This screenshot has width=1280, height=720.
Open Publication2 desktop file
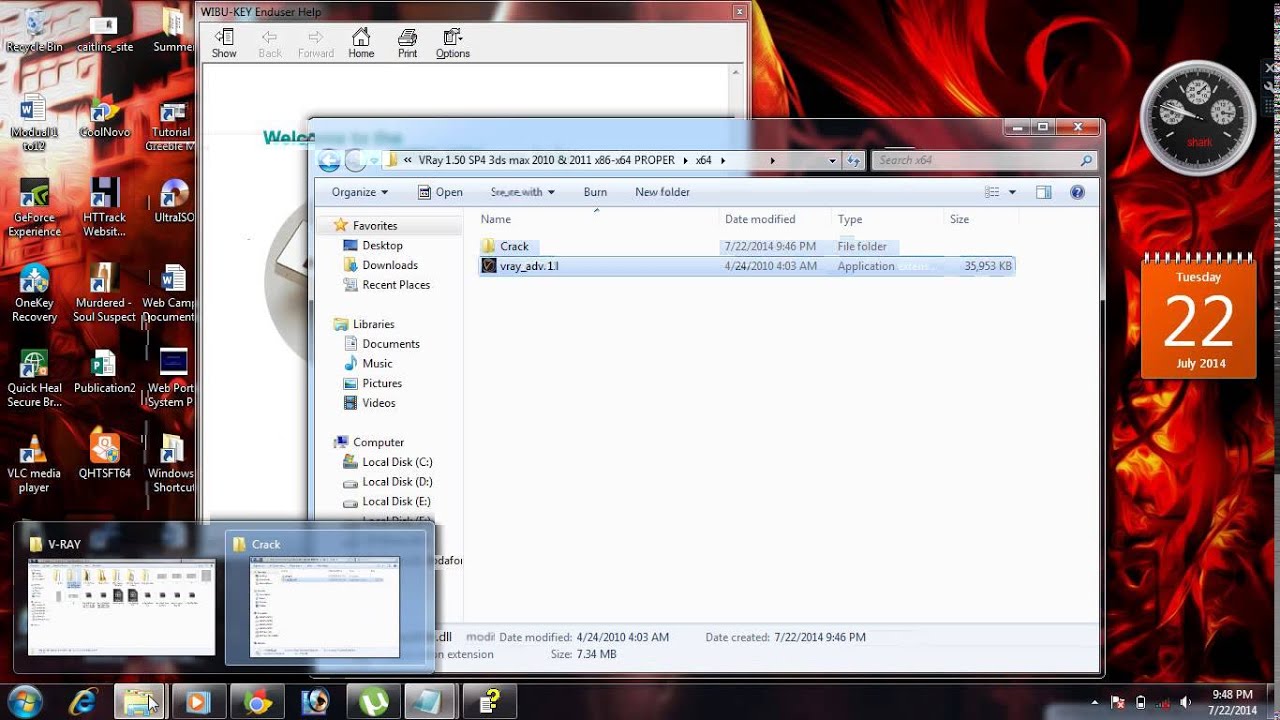point(104,372)
